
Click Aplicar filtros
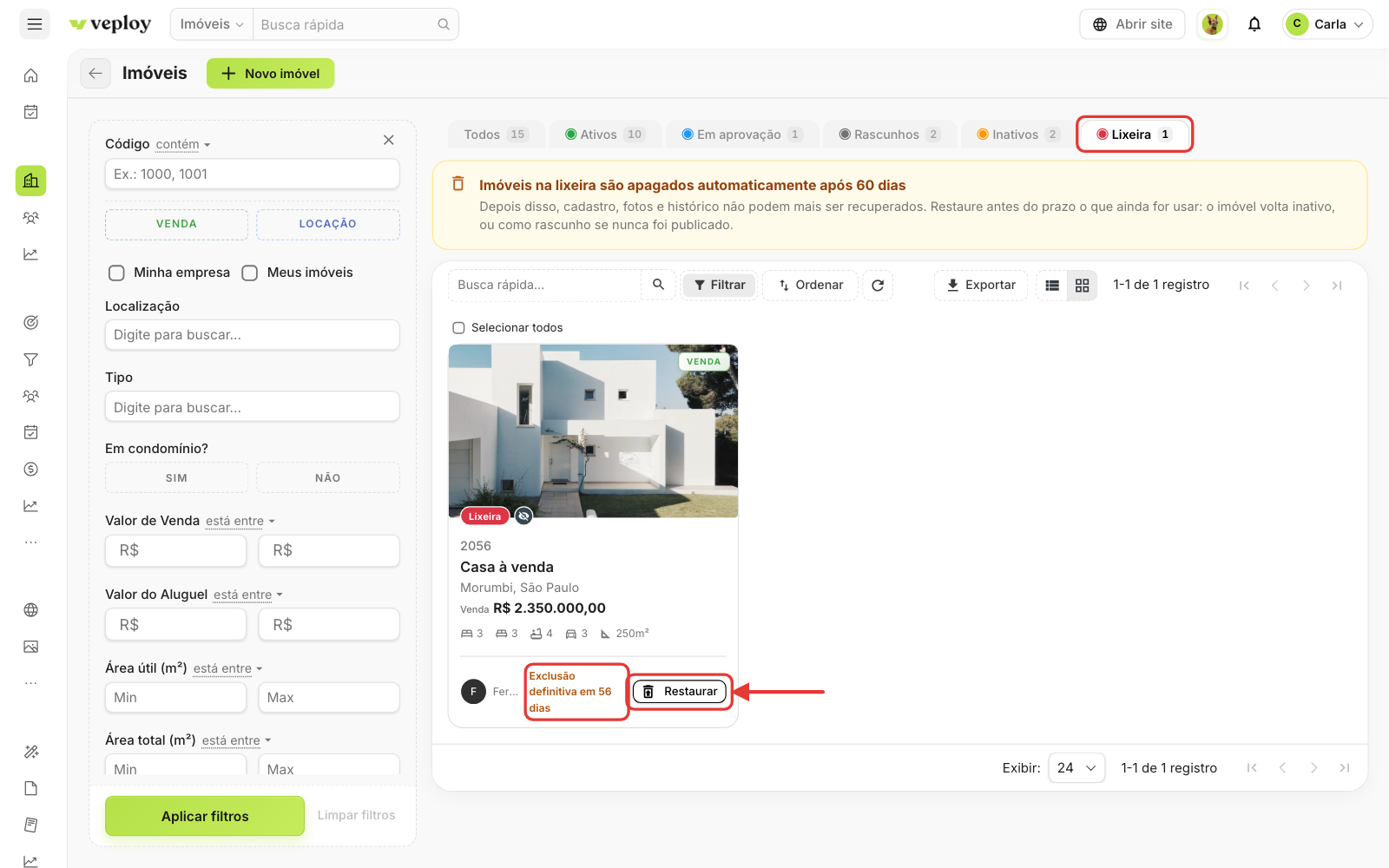tap(205, 816)
